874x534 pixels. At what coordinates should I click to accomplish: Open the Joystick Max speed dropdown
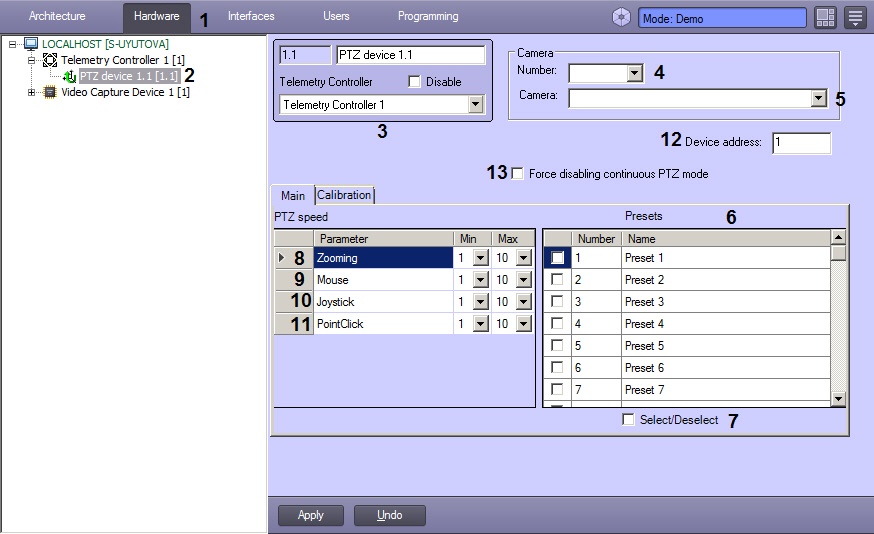[523, 302]
